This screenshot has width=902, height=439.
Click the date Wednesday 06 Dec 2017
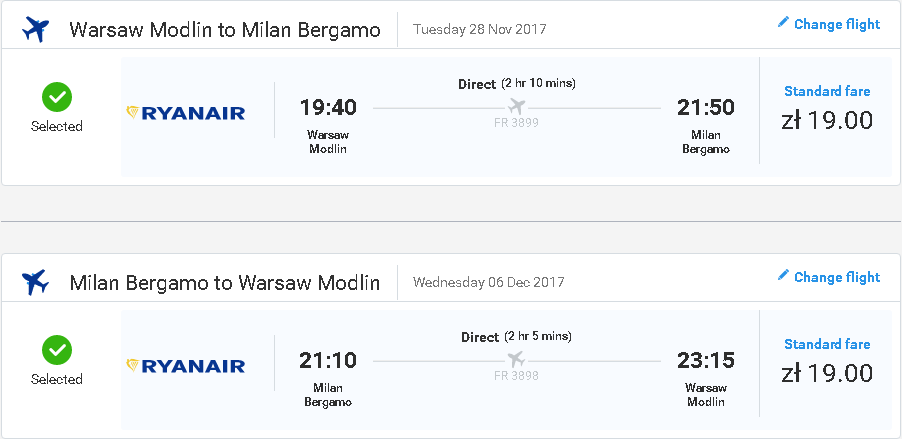coord(488,282)
